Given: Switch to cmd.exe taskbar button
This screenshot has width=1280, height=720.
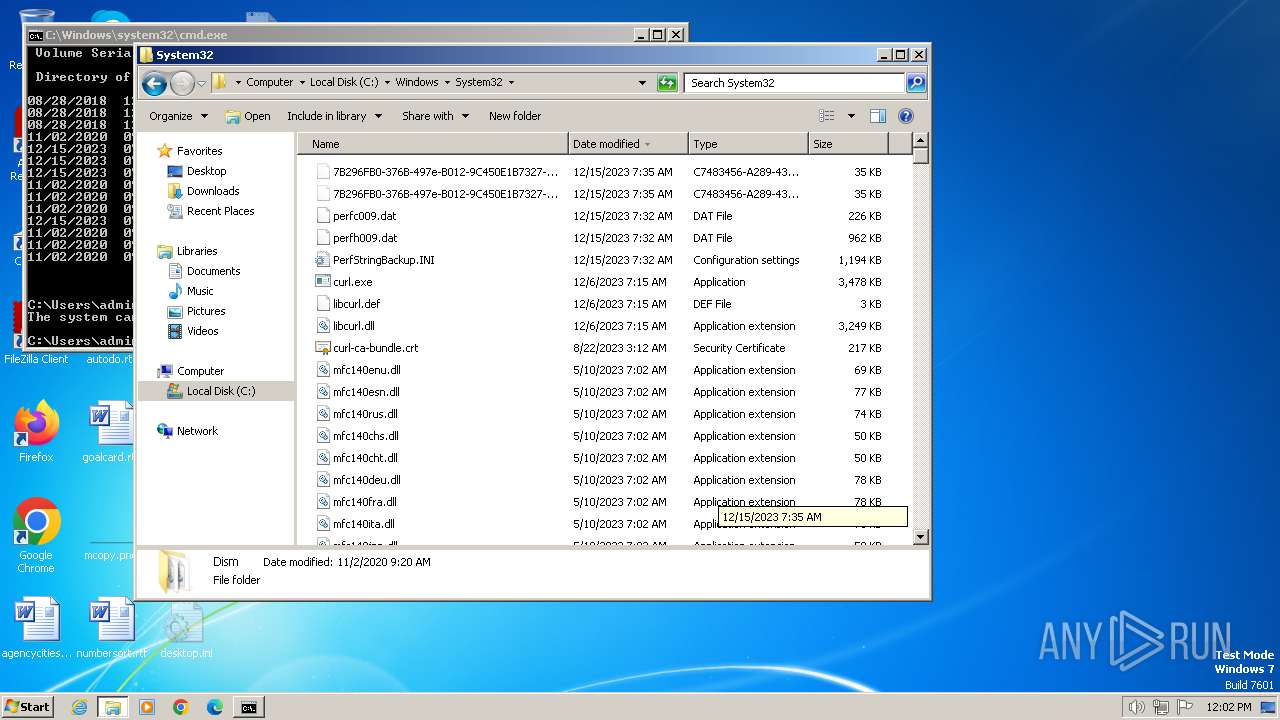Looking at the screenshot, I should [x=248, y=707].
